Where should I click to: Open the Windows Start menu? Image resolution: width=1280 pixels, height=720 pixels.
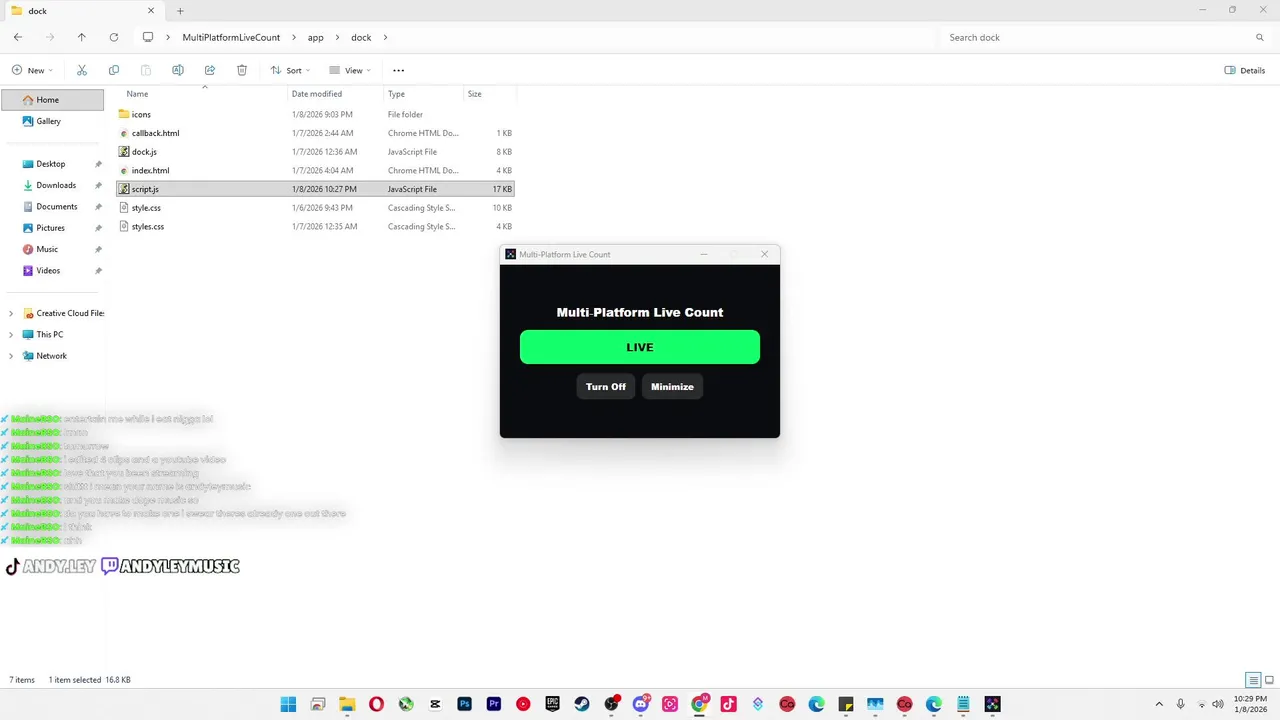pos(288,704)
